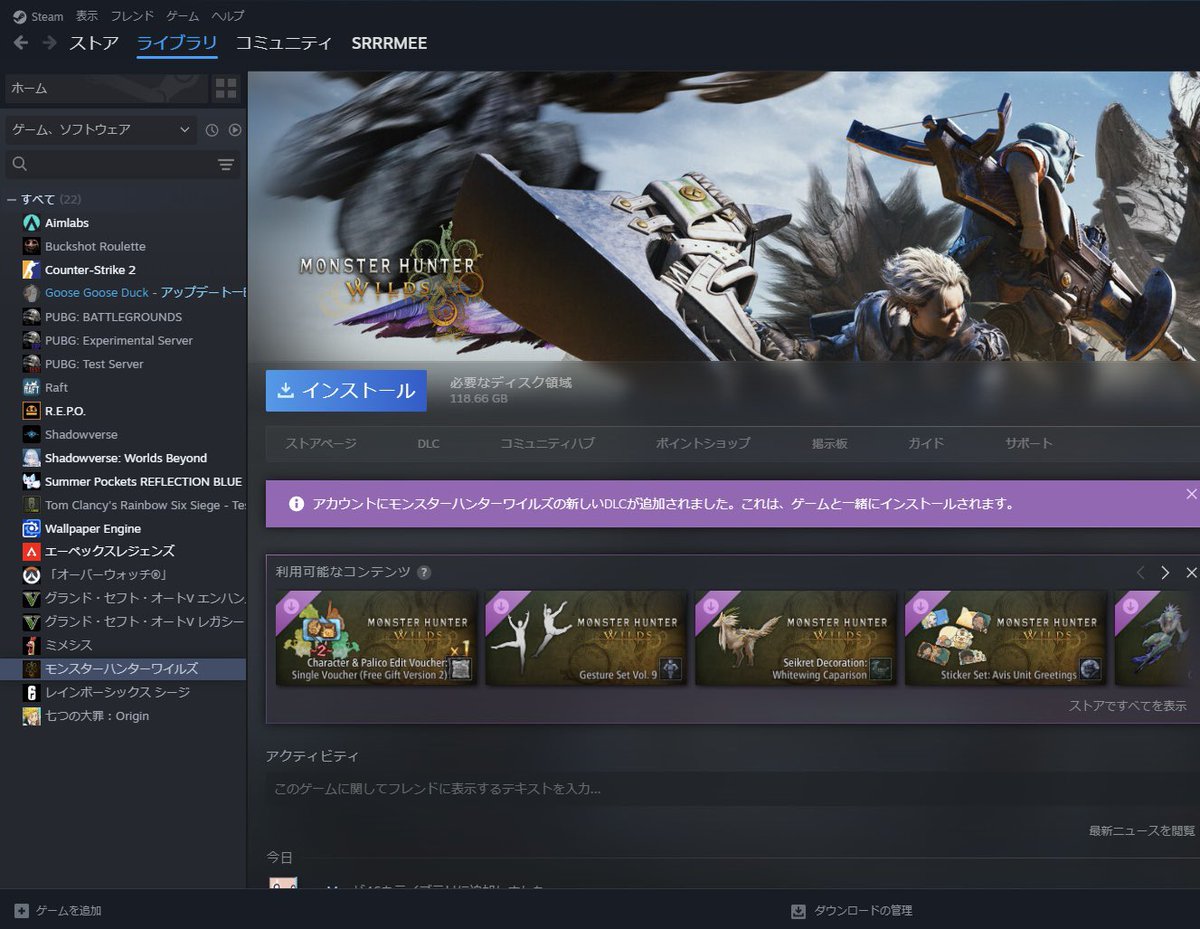This screenshot has width=1200, height=929.
Task: Click the Summer Pockets game icon
Action: pyautogui.click(x=31, y=482)
